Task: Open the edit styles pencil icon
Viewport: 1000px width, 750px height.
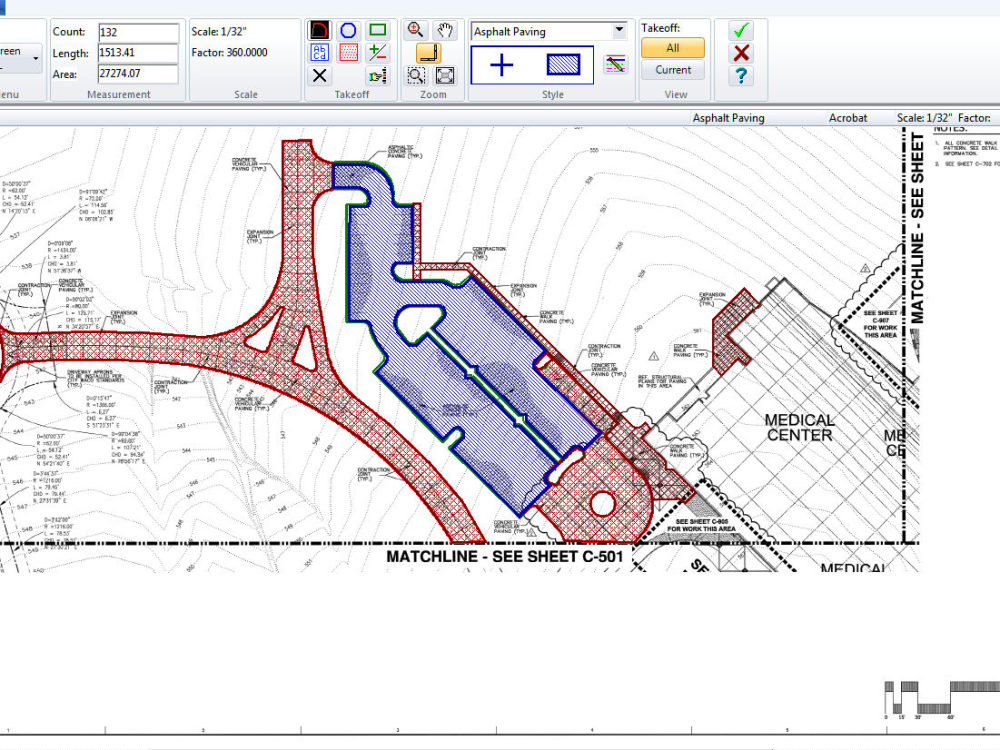Action: pyautogui.click(x=615, y=64)
